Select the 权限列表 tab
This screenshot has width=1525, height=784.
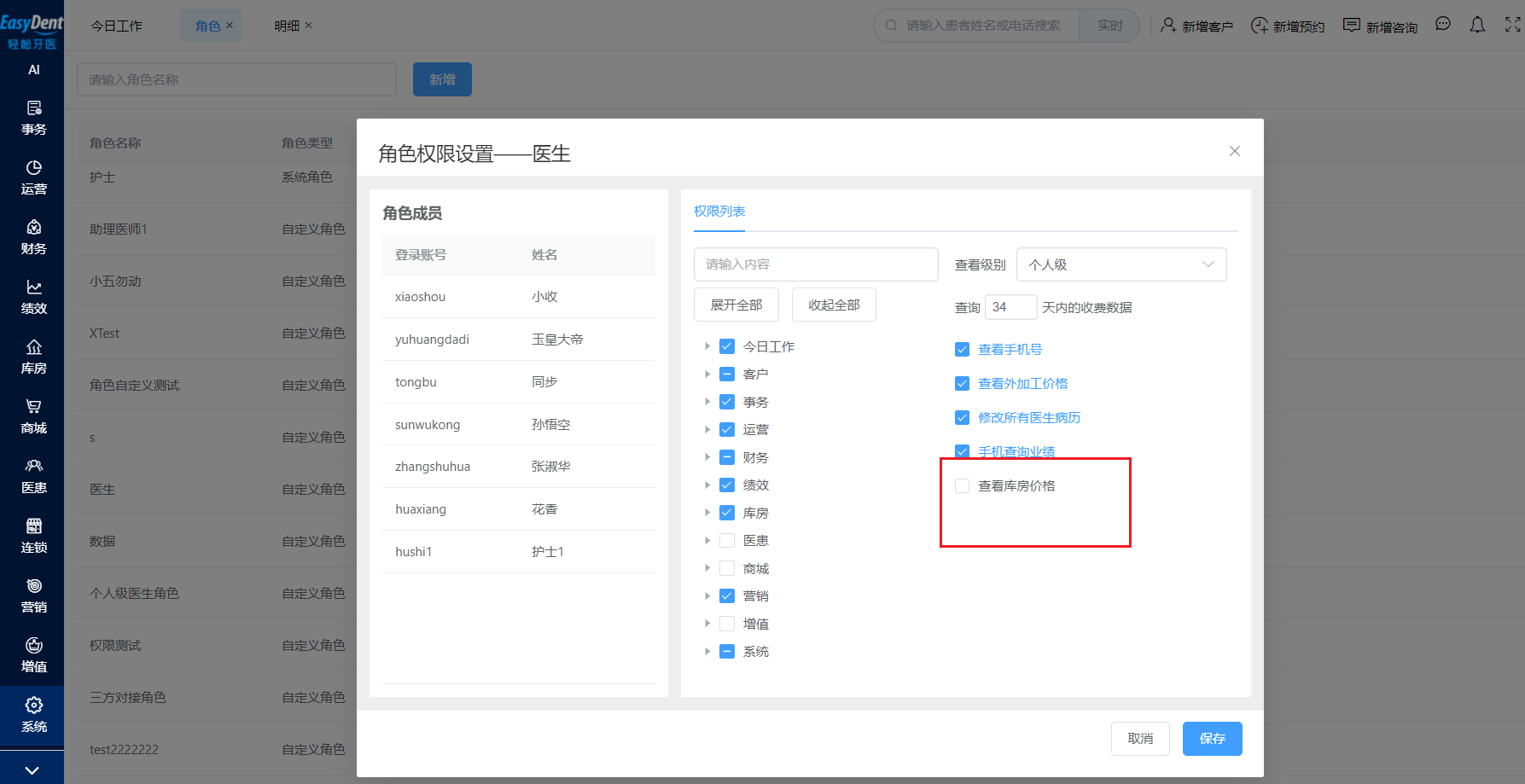pos(719,211)
